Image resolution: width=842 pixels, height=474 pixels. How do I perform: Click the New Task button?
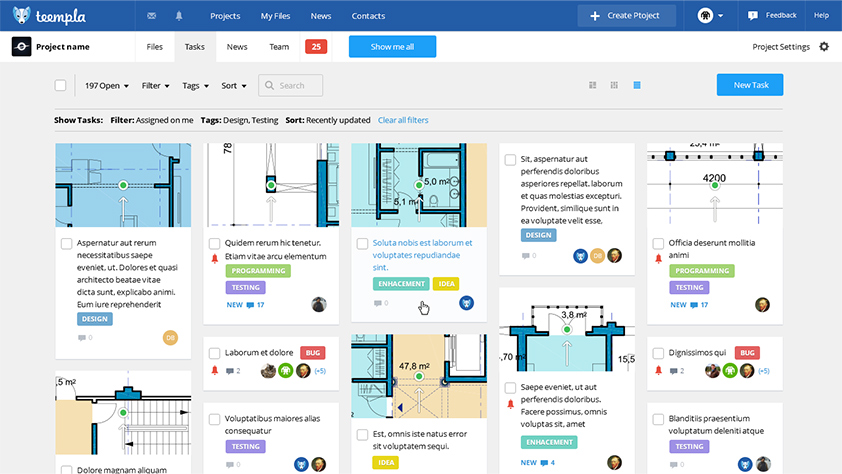(749, 85)
